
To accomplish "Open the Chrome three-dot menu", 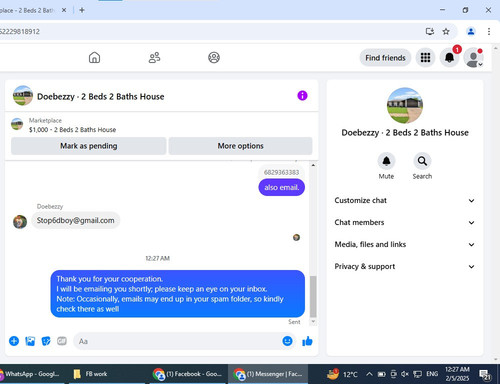I will [489, 32].
